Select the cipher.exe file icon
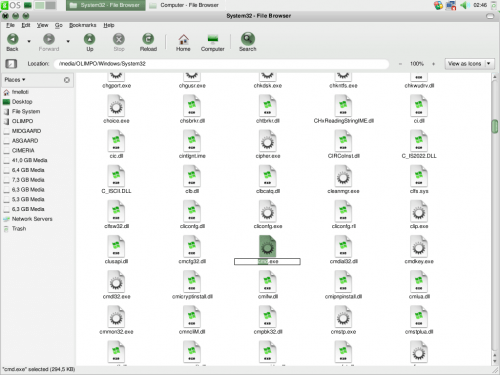This screenshot has height=375, width=500. pos(268,142)
